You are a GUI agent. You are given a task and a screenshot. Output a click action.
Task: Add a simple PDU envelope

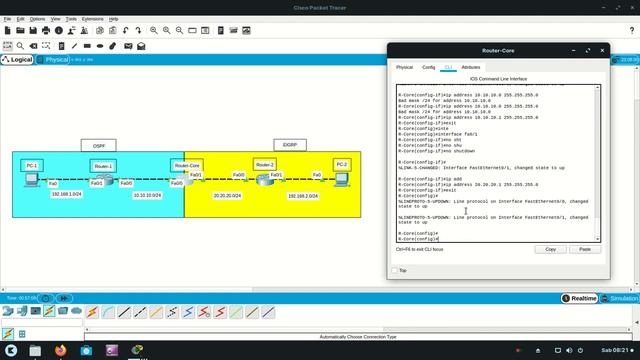[128, 46]
